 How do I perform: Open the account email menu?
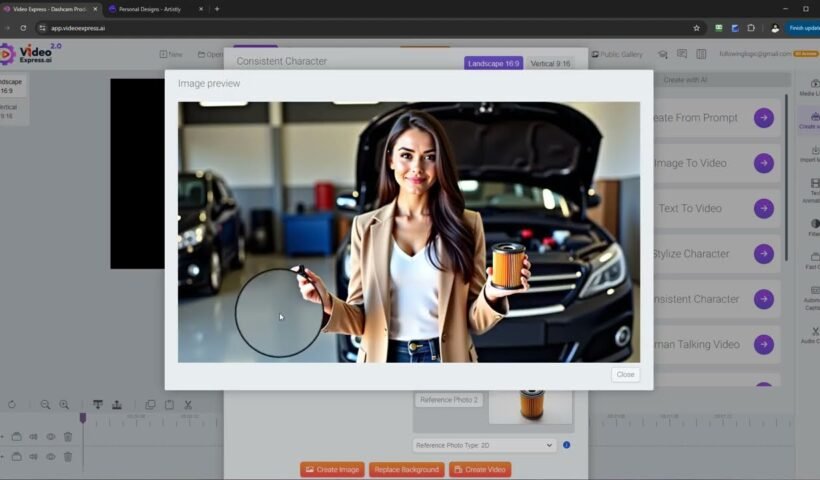[x=755, y=54]
